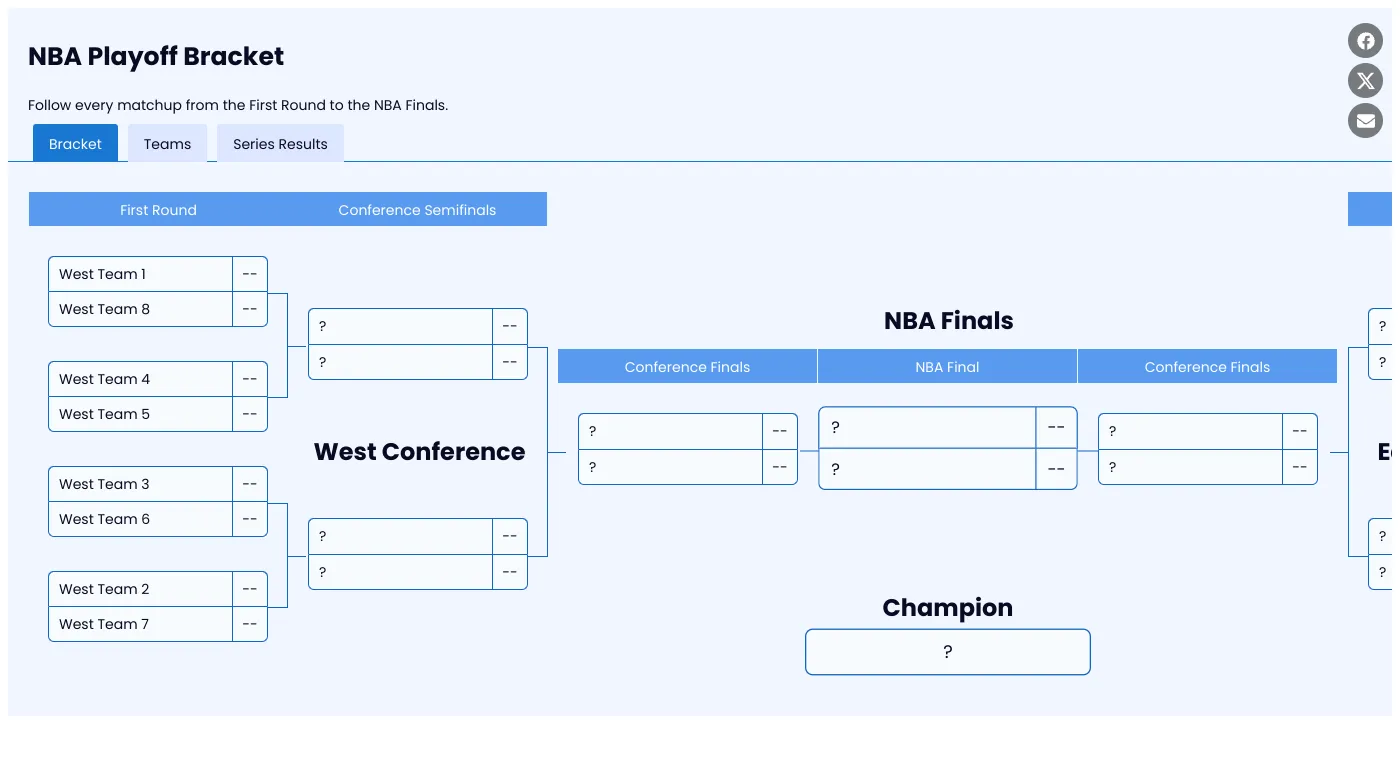Click the NBA Finals heading
The height and width of the screenshot is (768, 1400).
point(948,321)
